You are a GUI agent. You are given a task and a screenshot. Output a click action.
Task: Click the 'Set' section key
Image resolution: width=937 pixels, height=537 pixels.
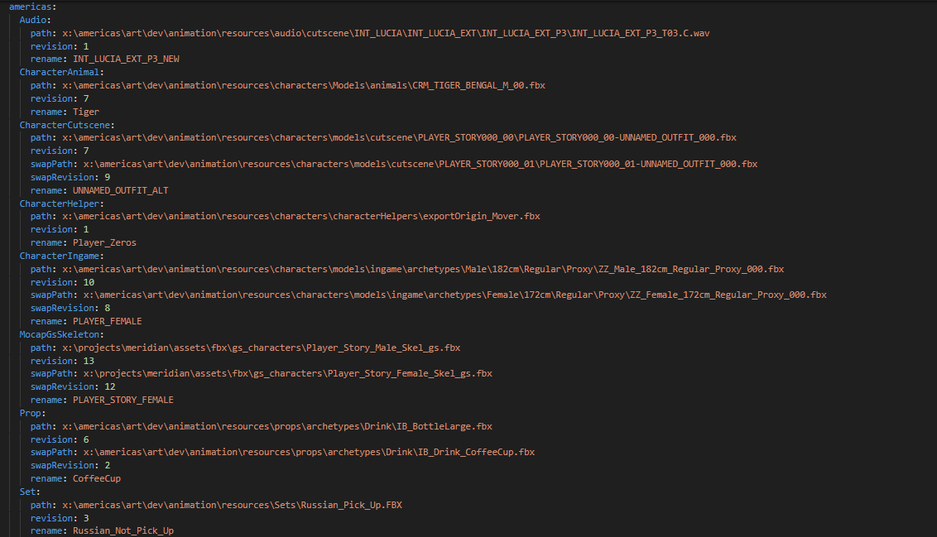[30, 491]
